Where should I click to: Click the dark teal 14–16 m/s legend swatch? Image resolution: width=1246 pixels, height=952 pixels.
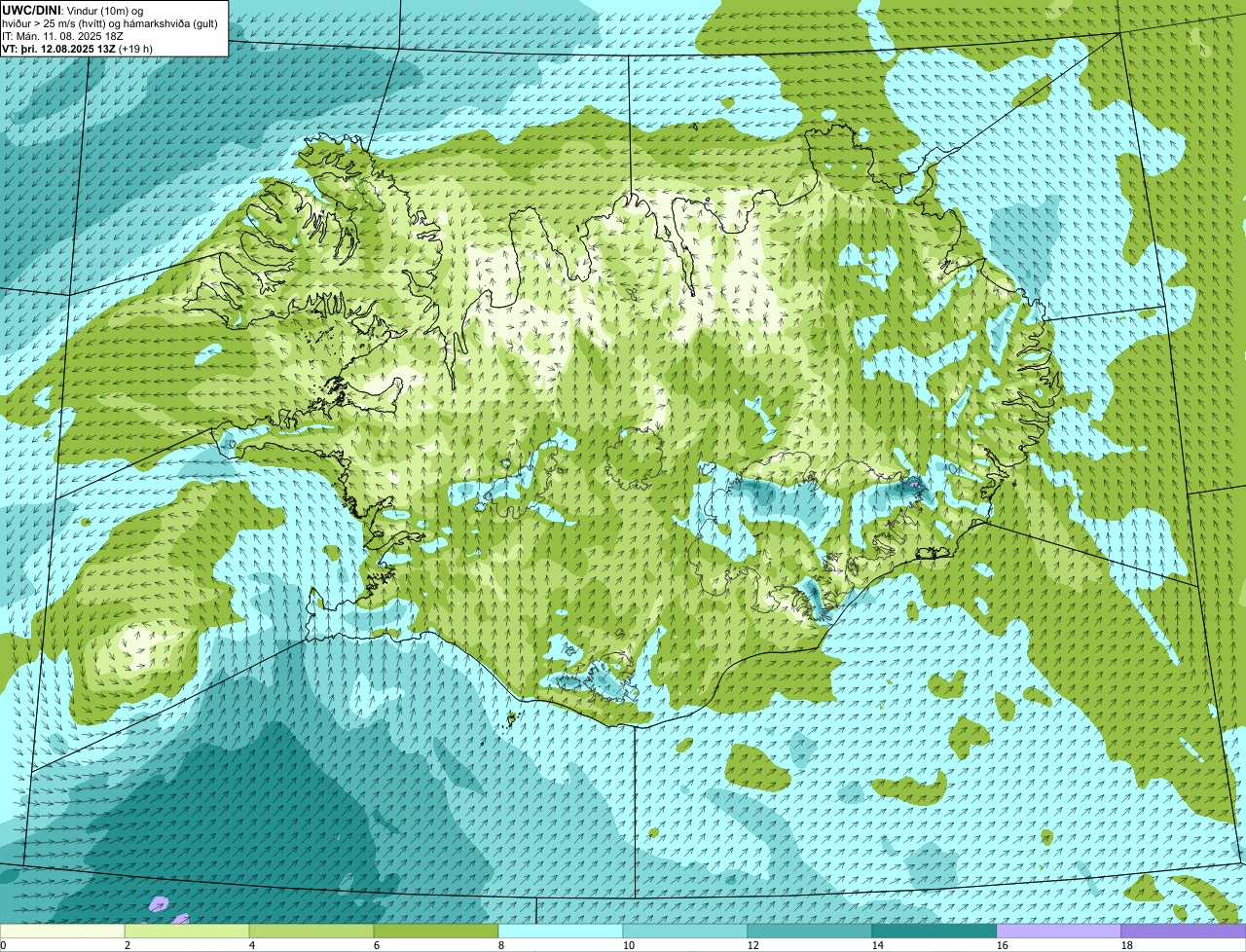934,932
